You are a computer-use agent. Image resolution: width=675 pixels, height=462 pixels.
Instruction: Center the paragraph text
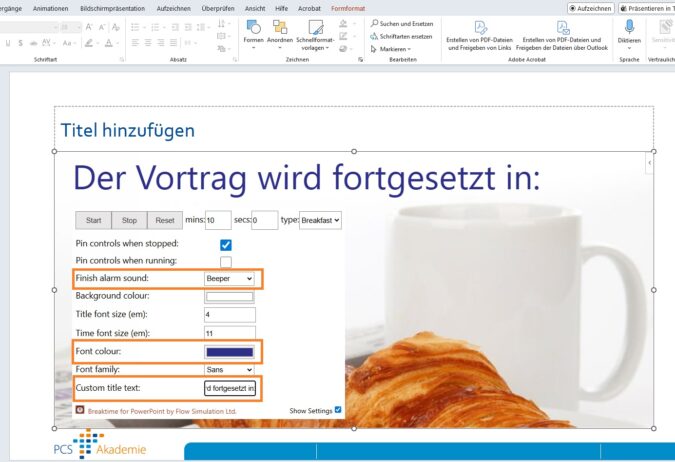point(148,43)
